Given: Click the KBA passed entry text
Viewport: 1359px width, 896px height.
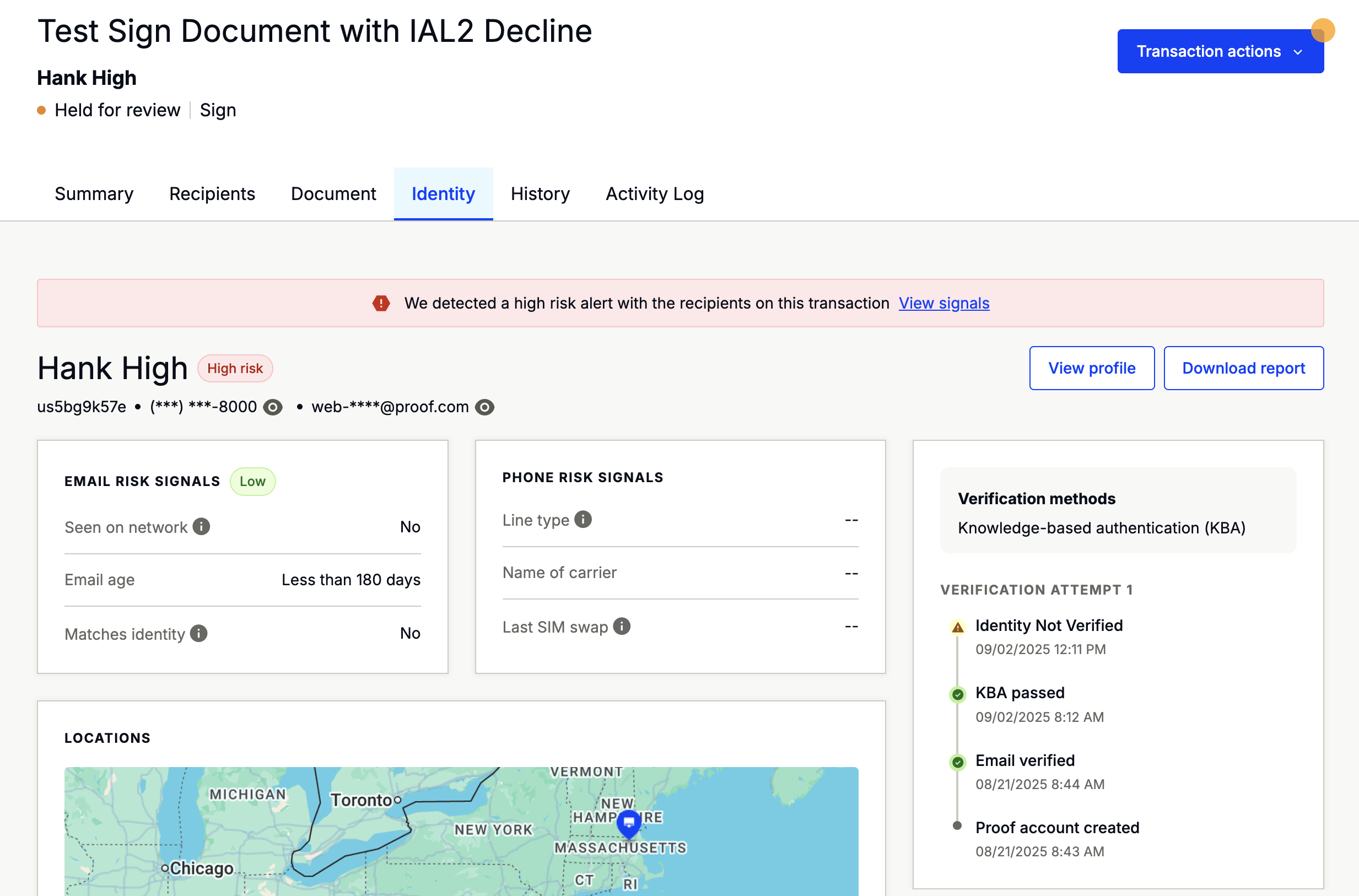Looking at the screenshot, I should point(1020,693).
